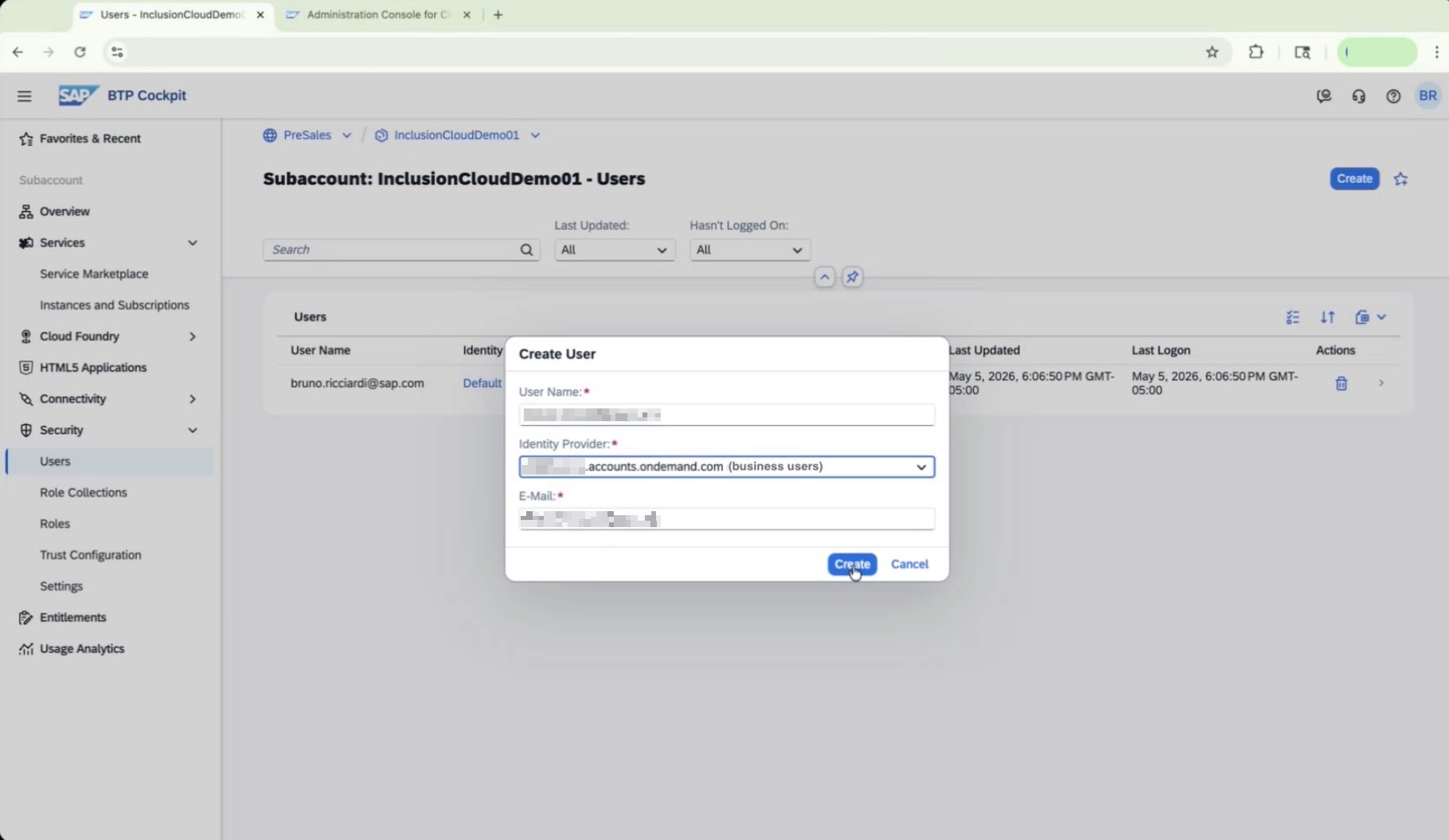Open the table sort icon
This screenshot has width=1449, height=840.
click(x=1327, y=318)
